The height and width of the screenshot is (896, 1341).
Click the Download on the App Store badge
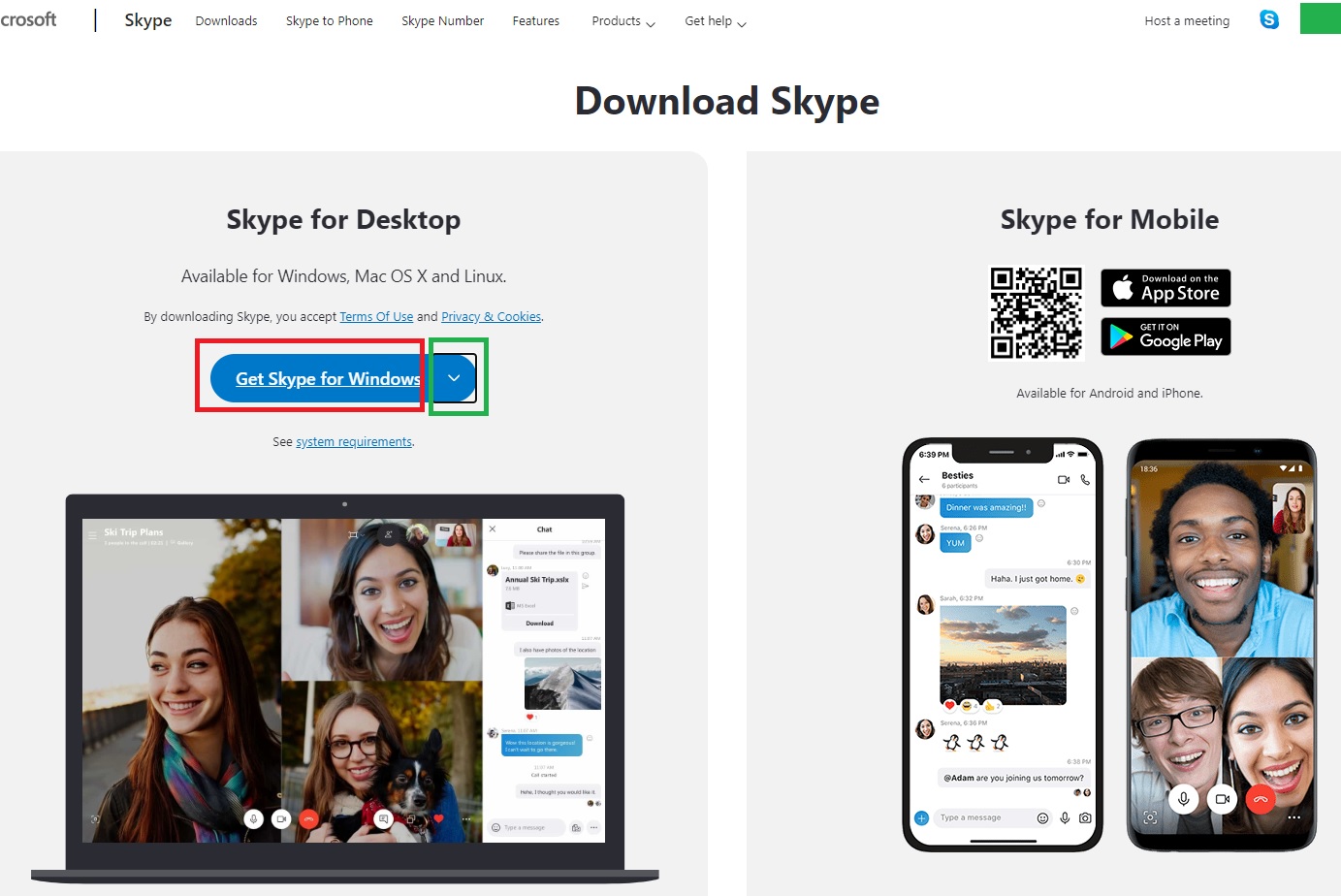click(1165, 288)
